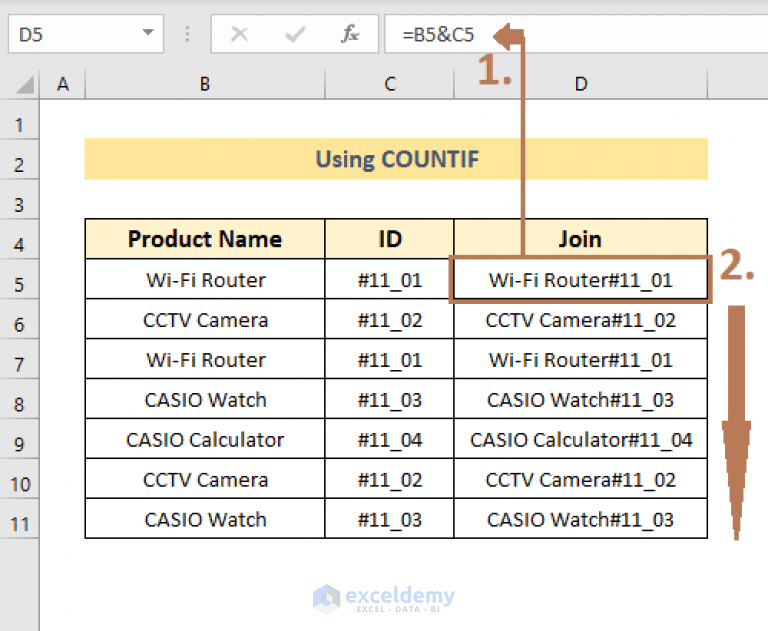
Task: Click the 'Using COUNTIF' title cell
Action: 396,159
